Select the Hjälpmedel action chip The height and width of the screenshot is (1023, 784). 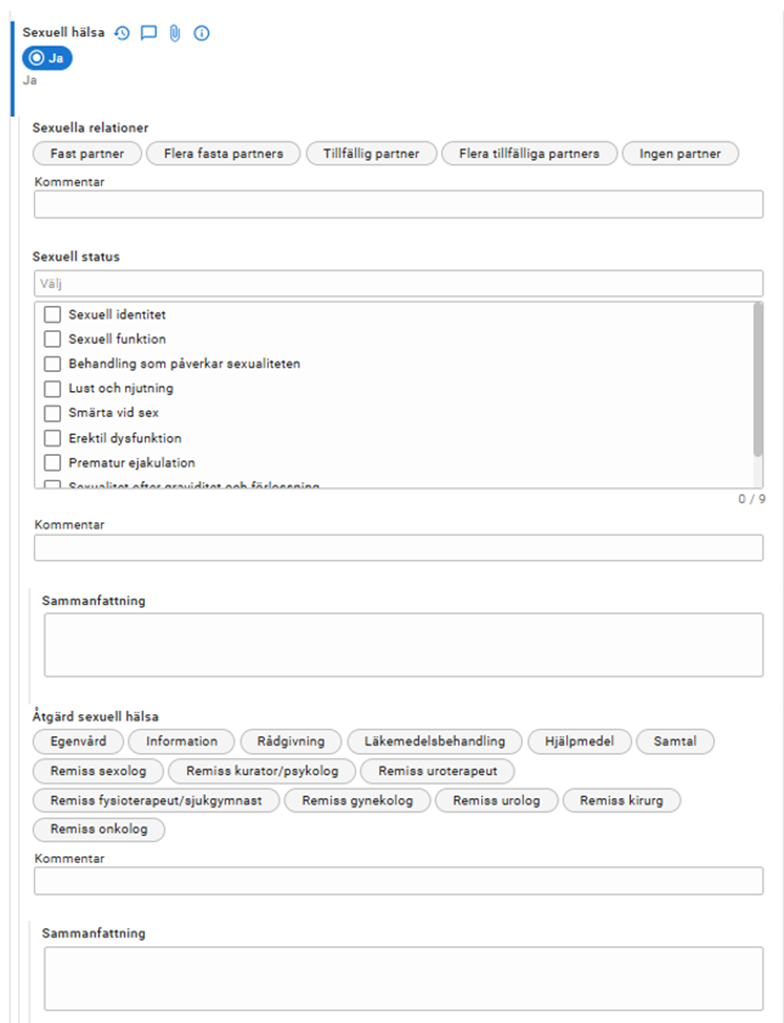(x=579, y=742)
